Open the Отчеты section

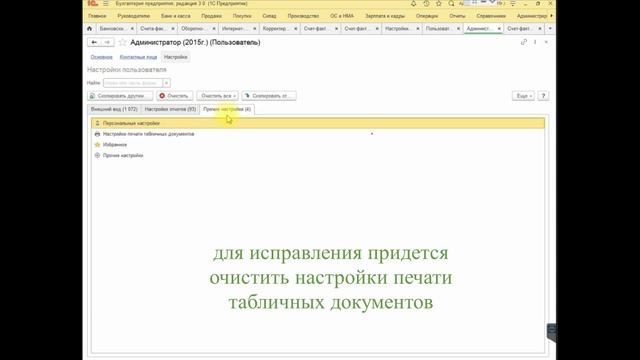[457, 16]
